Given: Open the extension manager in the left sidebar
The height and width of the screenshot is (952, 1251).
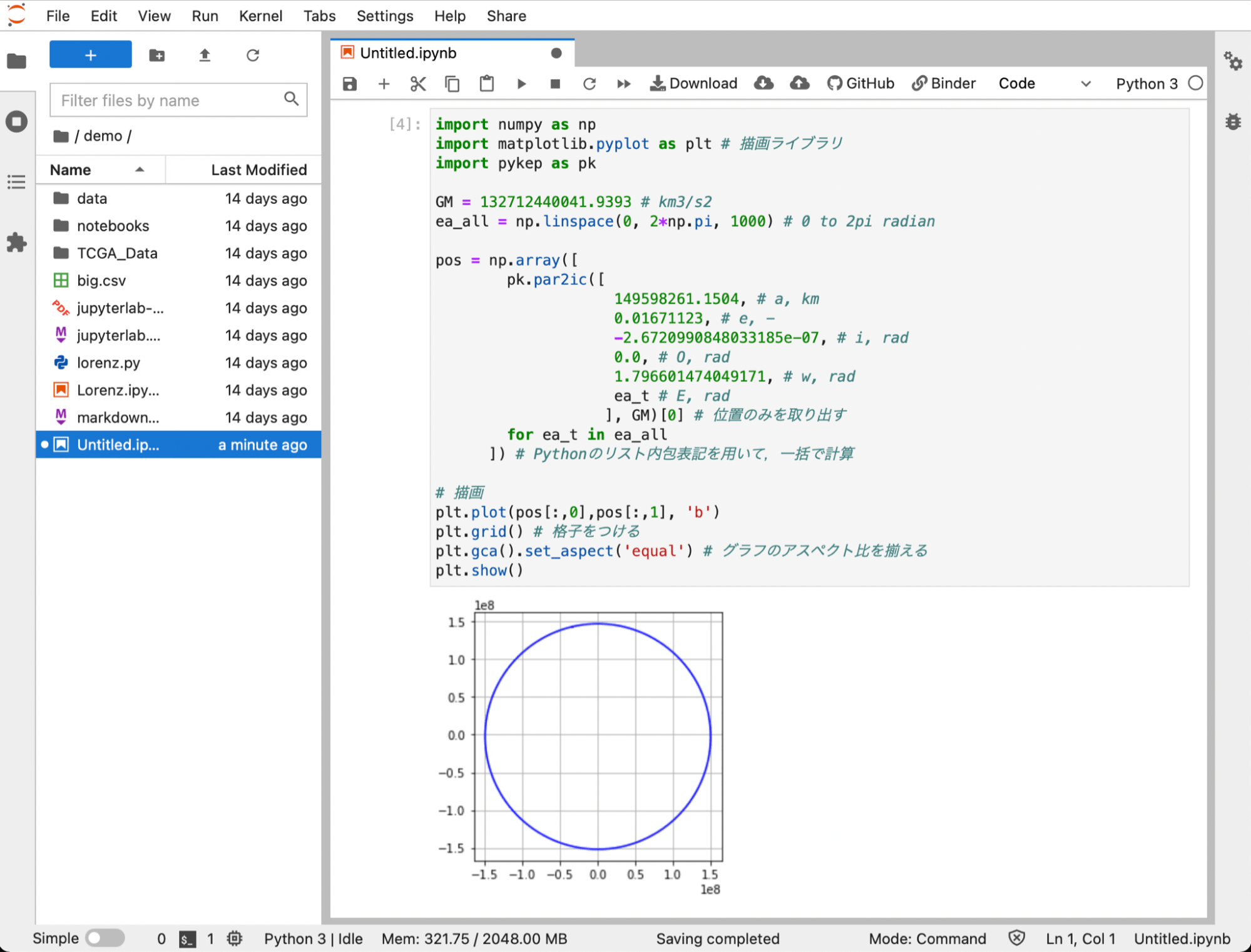Looking at the screenshot, I should 16,243.
